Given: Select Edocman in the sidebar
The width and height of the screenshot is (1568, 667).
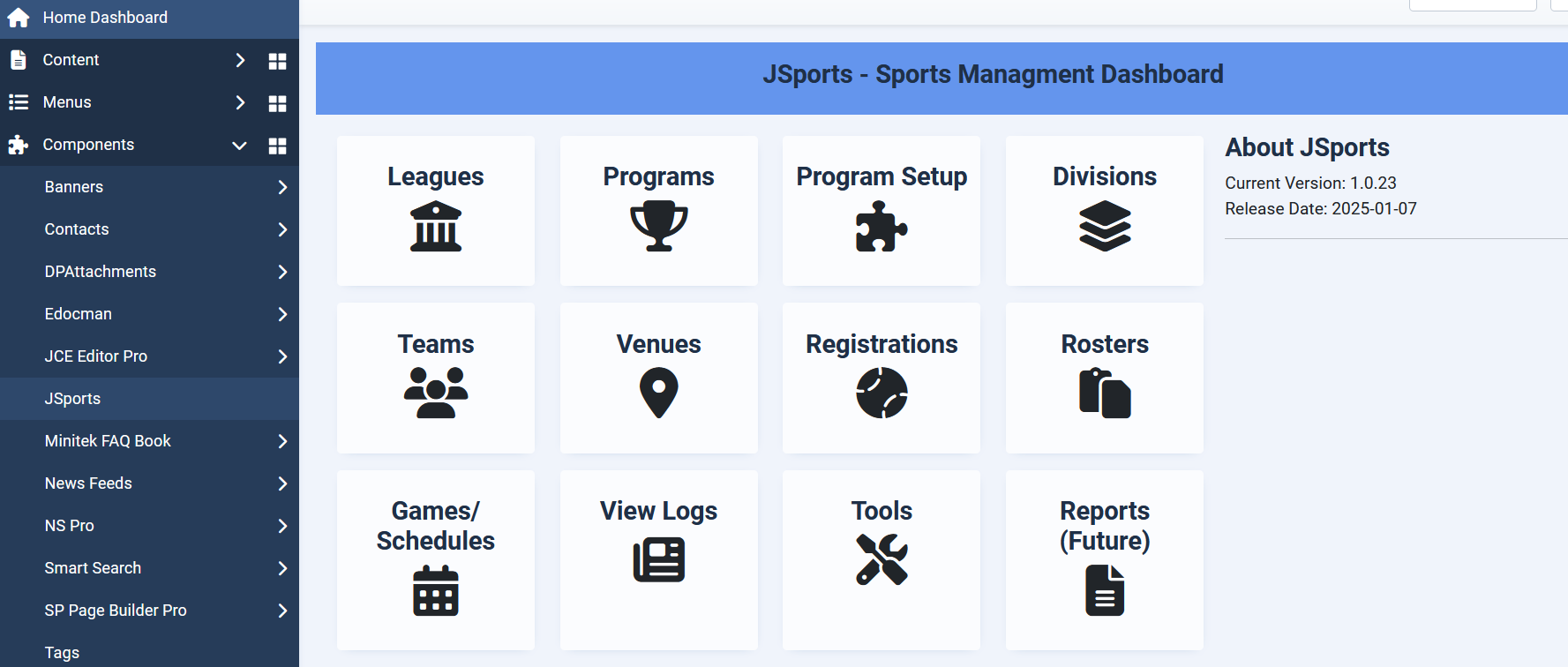Looking at the screenshot, I should [79, 314].
